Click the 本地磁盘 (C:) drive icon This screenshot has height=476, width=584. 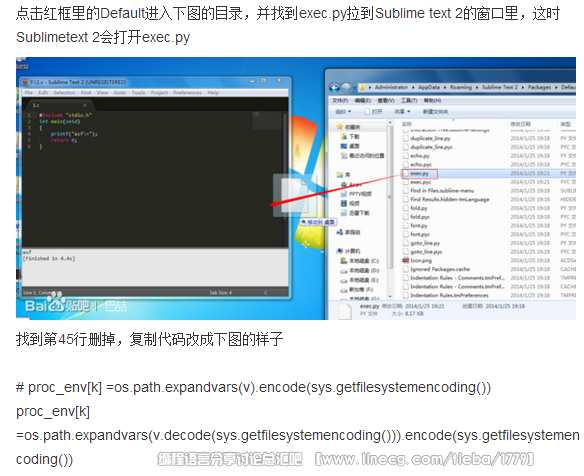[x=344, y=261]
